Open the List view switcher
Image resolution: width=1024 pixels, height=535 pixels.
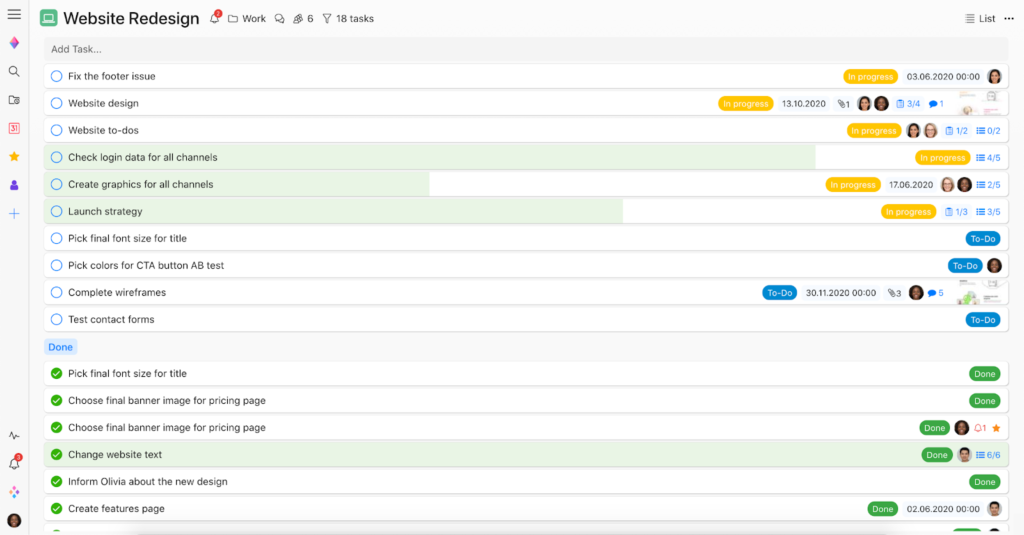click(x=980, y=18)
